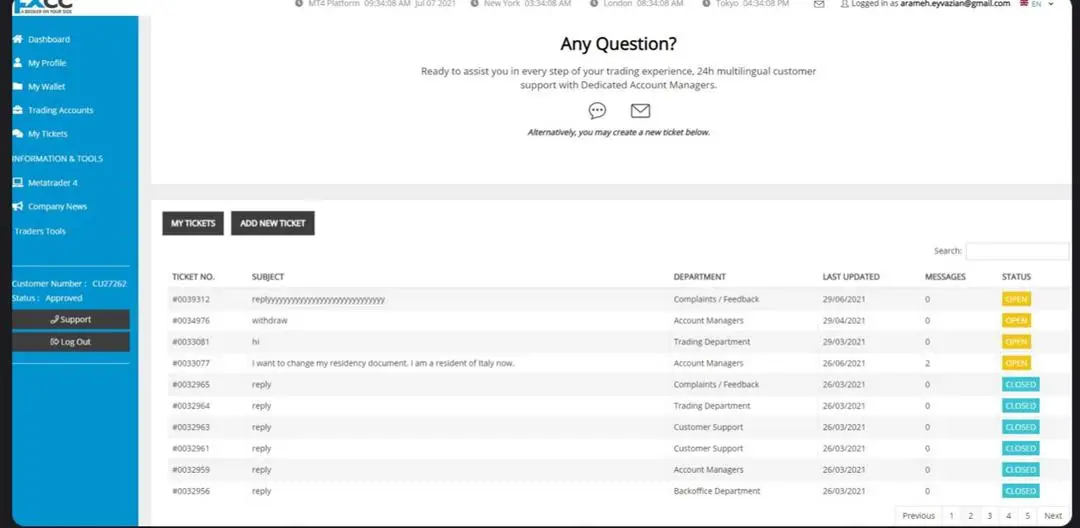Open Trading Accounts in the sidebar
The width and height of the screenshot is (1080, 528).
60,111
